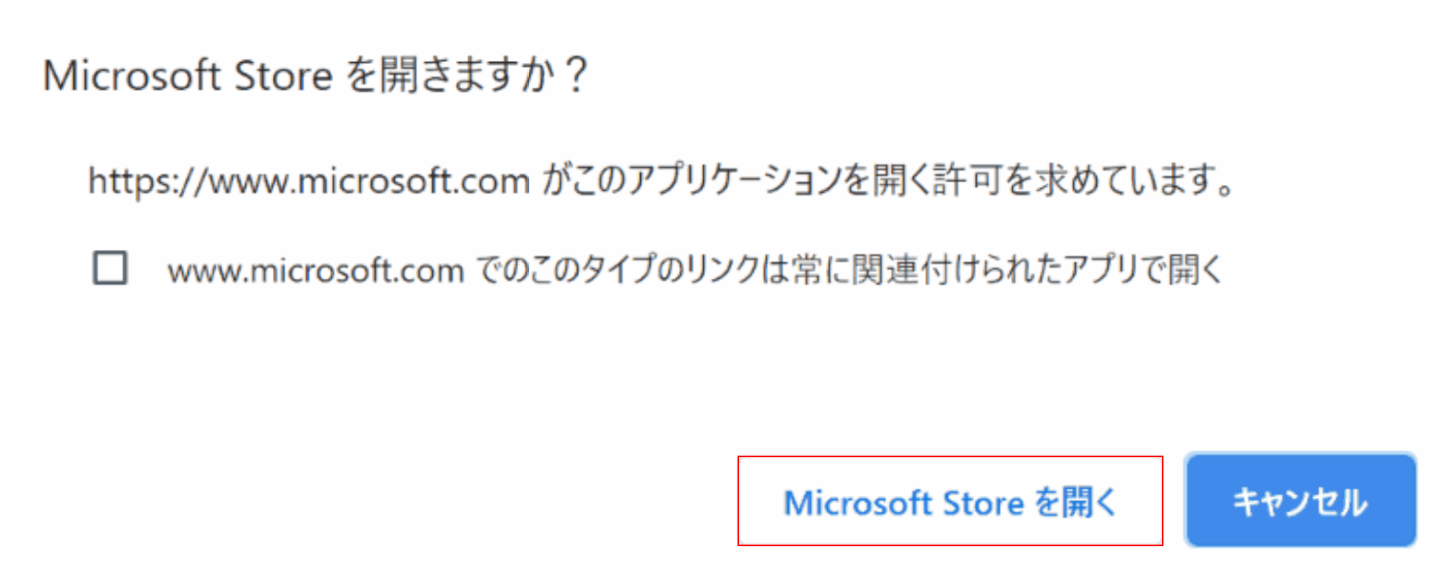The width and height of the screenshot is (1456, 586).
Task: Confirm launching with the red-outlined button
Action: click(x=949, y=502)
